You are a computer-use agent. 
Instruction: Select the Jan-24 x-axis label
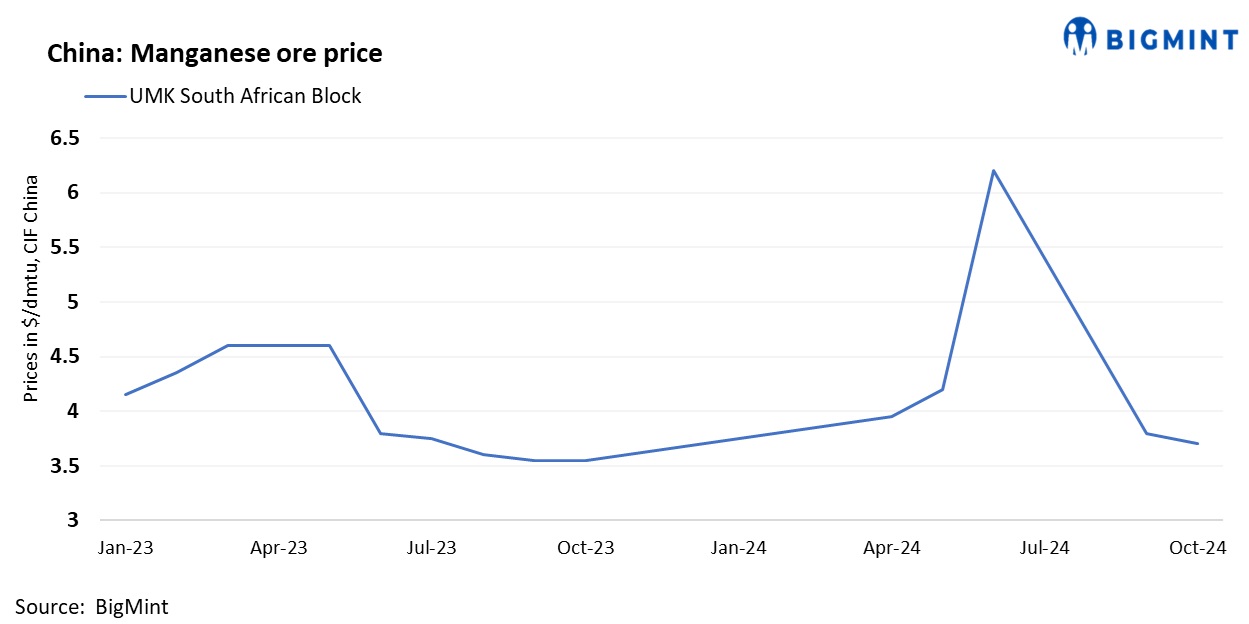739,548
